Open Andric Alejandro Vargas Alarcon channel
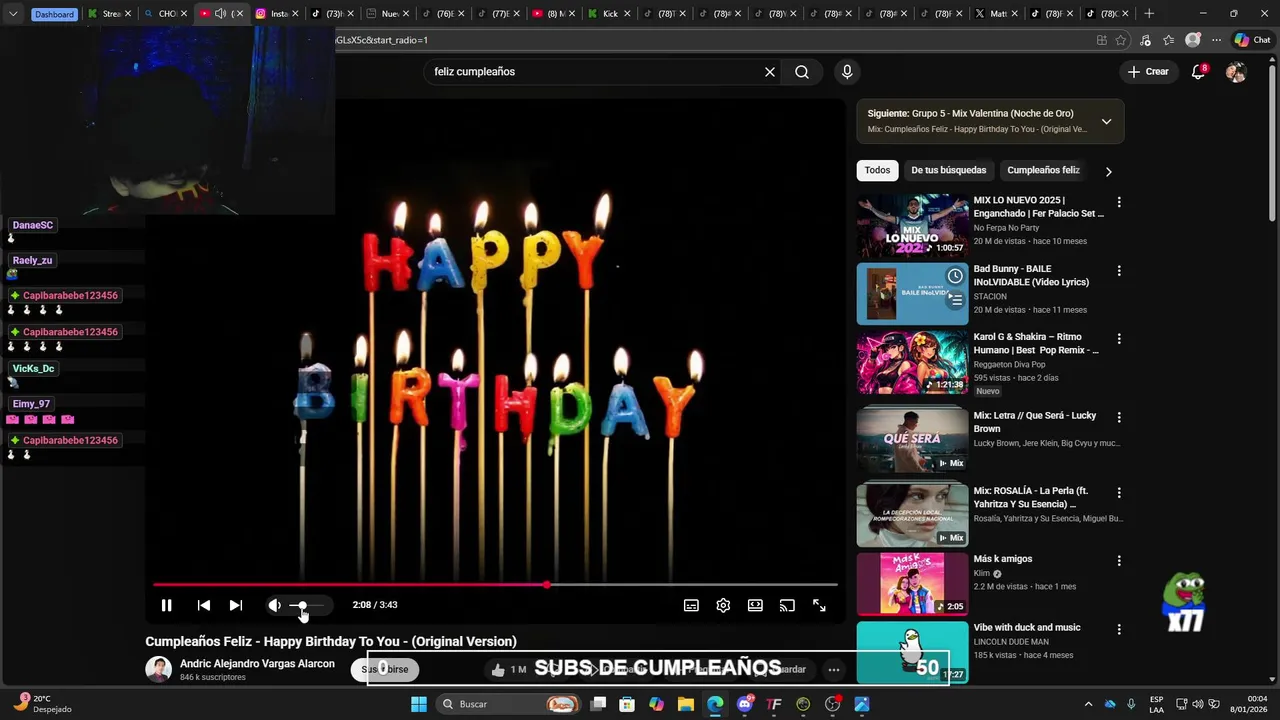Image resolution: width=1280 pixels, height=720 pixels. [257, 664]
